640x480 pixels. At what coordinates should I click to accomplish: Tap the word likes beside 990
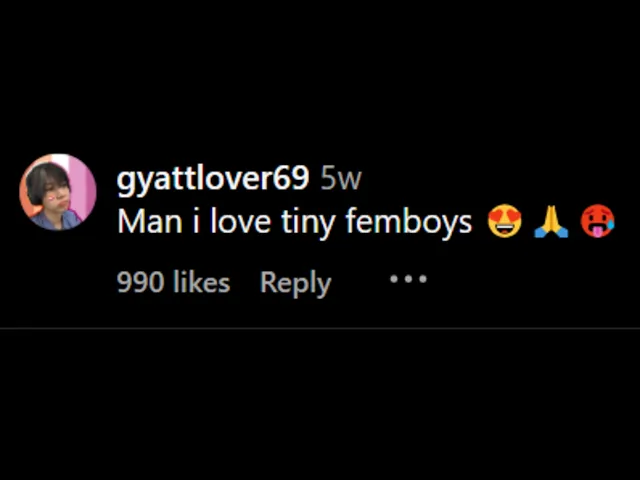[x=201, y=283]
